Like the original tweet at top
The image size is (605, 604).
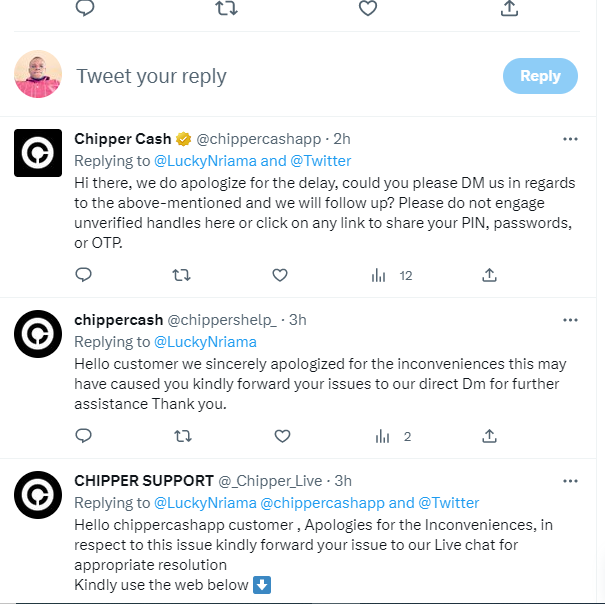368,8
